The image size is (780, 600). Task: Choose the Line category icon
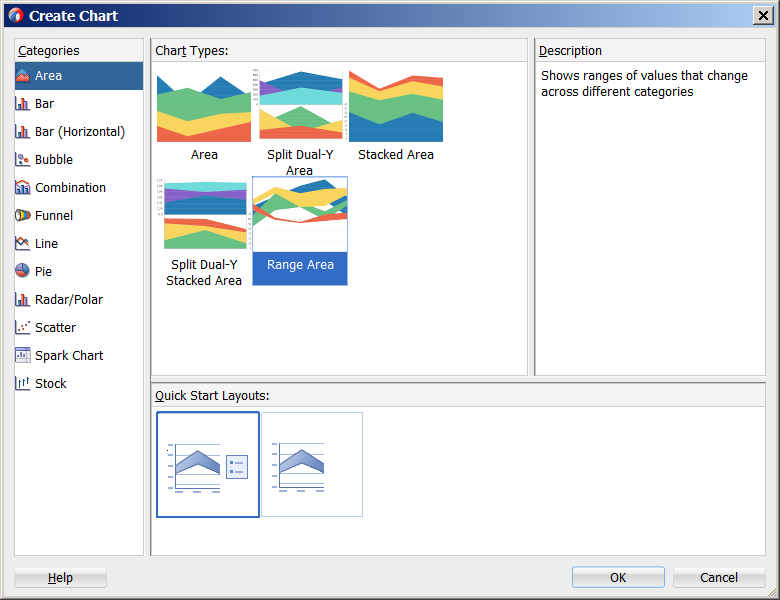pyautogui.click(x=23, y=243)
